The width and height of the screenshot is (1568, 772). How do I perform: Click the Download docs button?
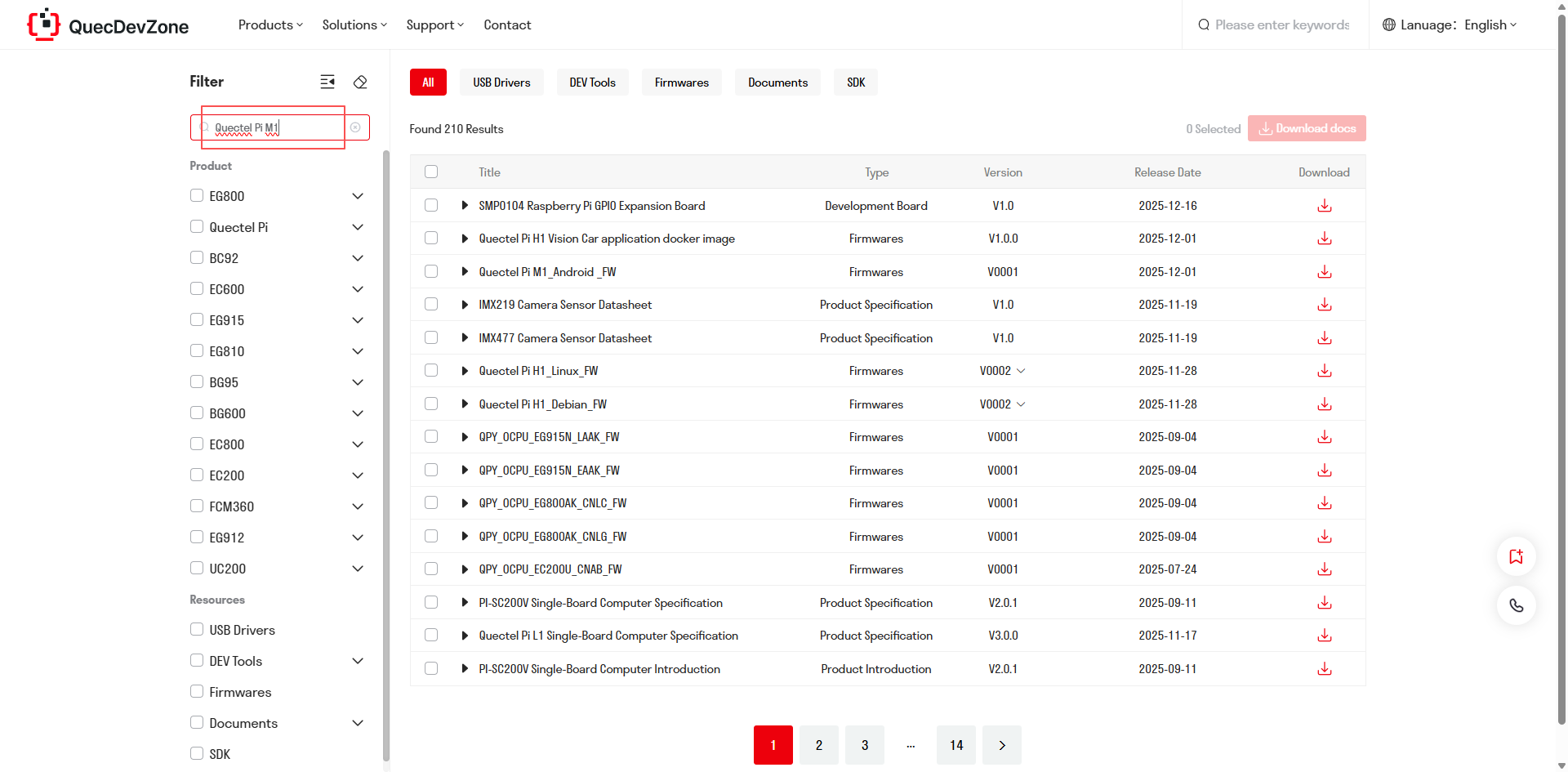1306,128
